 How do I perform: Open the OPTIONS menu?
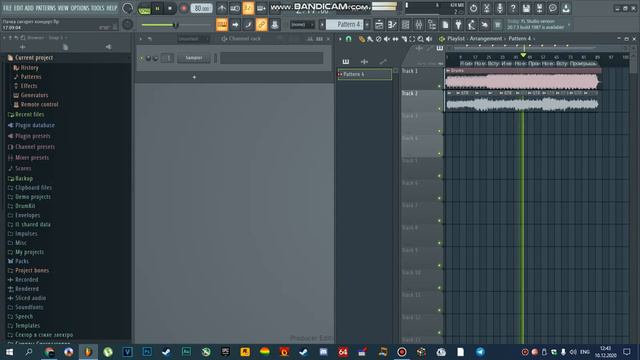[80, 8]
